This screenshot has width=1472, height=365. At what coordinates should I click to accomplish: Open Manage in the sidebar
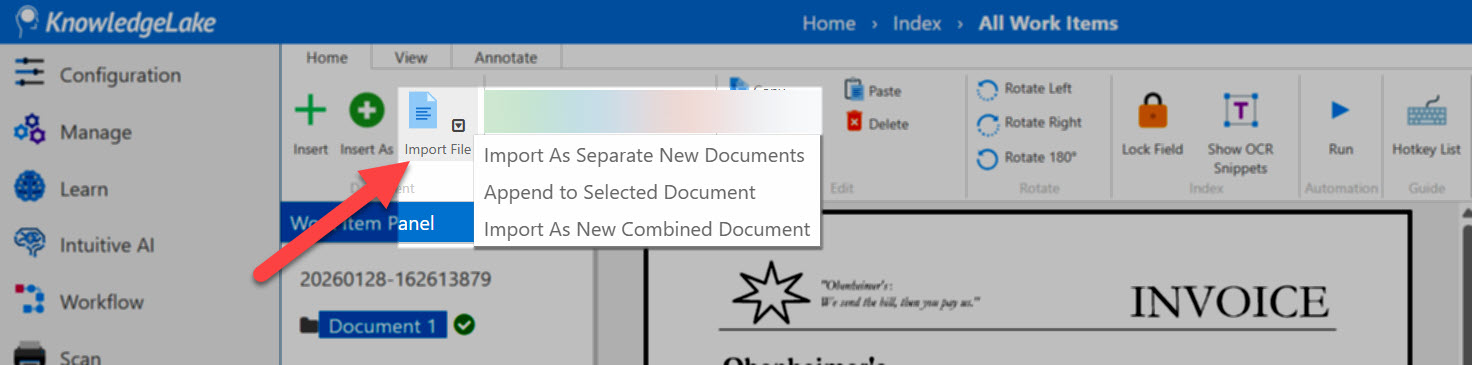[x=73, y=132]
